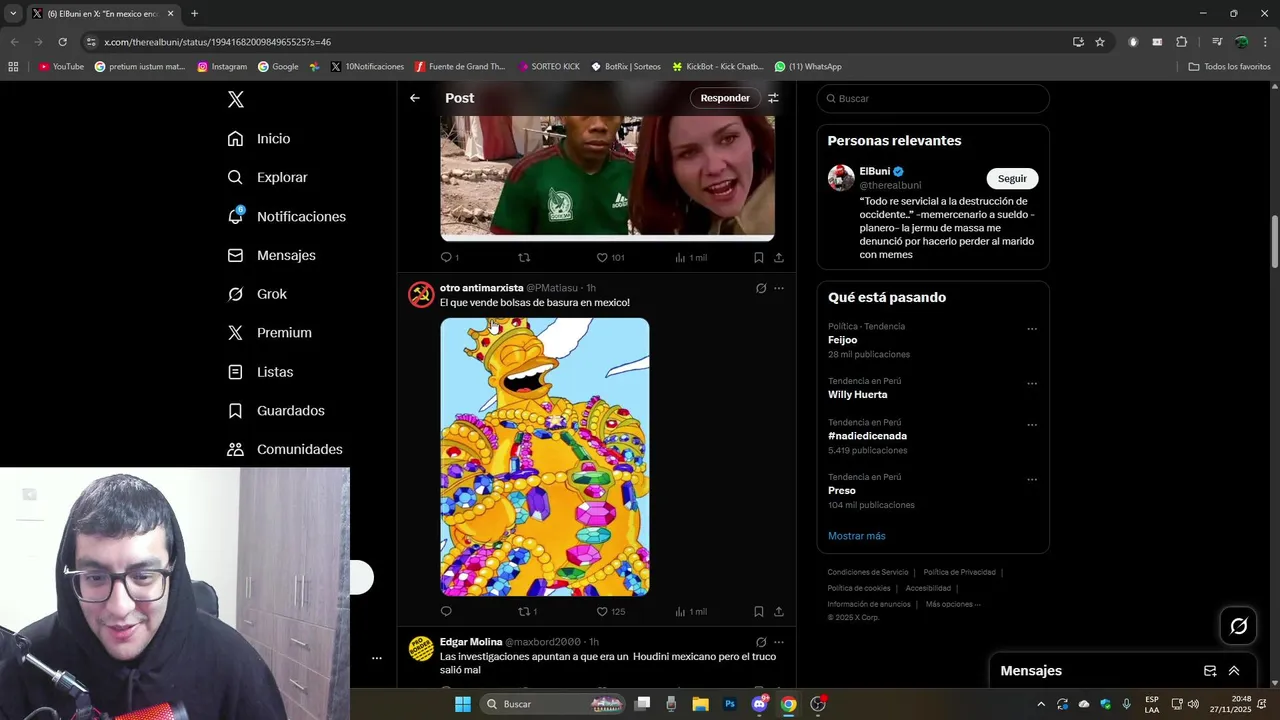Open Windows Start menu
The height and width of the screenshot is (720, 1280).
click(x=463, y=704)
